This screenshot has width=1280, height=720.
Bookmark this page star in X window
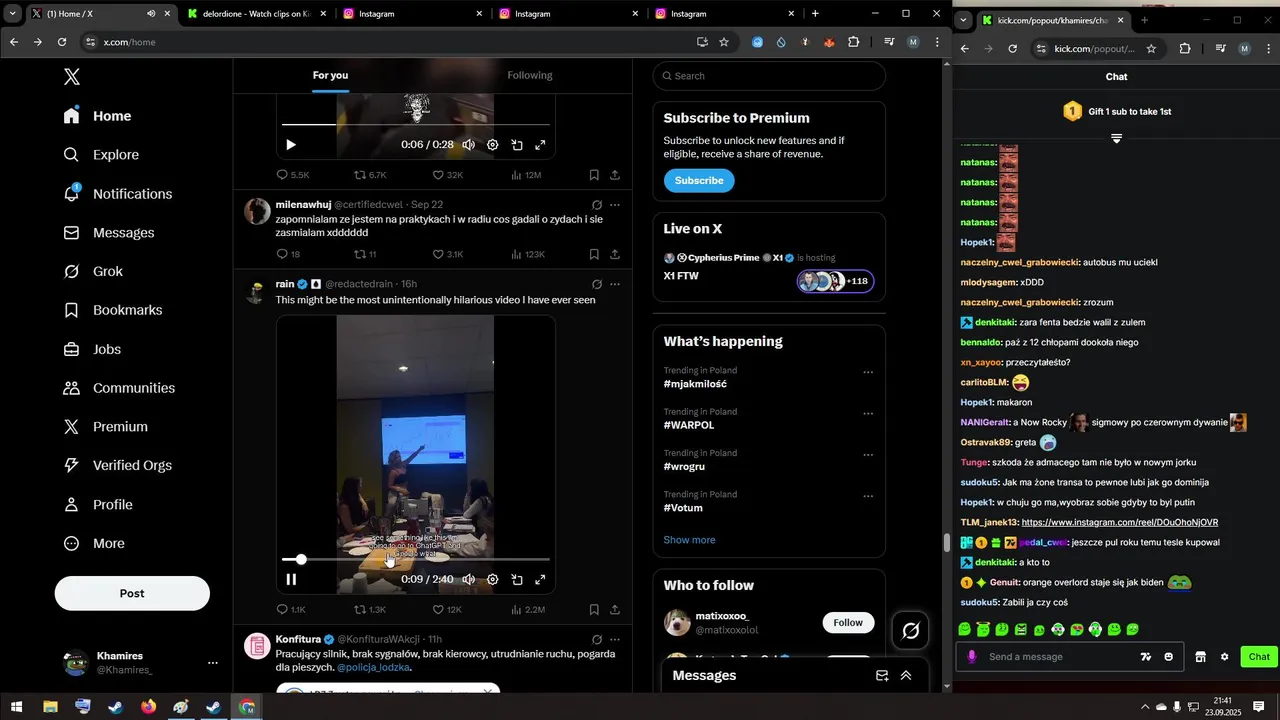pos(724,42)
